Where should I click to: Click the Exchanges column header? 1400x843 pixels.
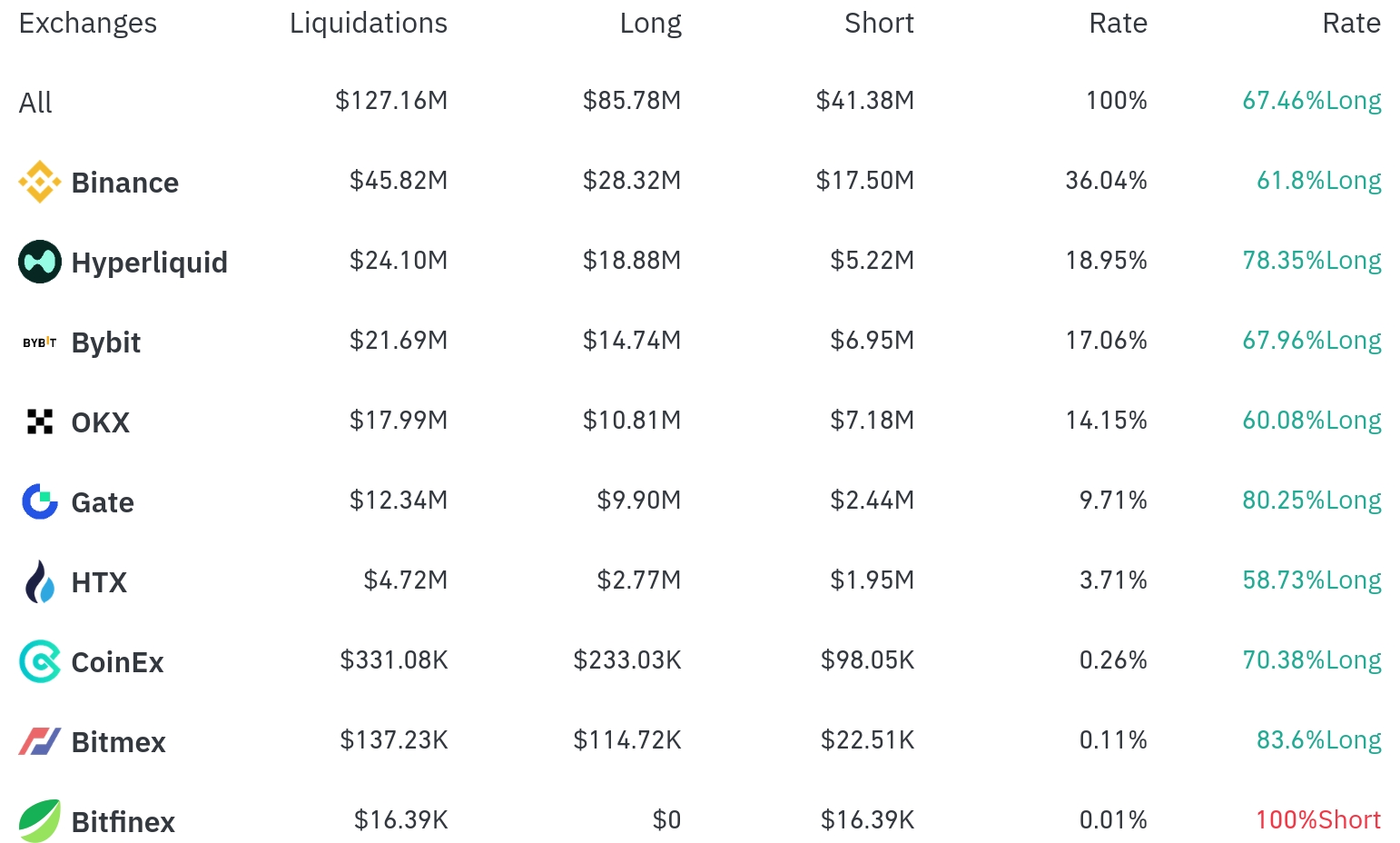[88, 24]
